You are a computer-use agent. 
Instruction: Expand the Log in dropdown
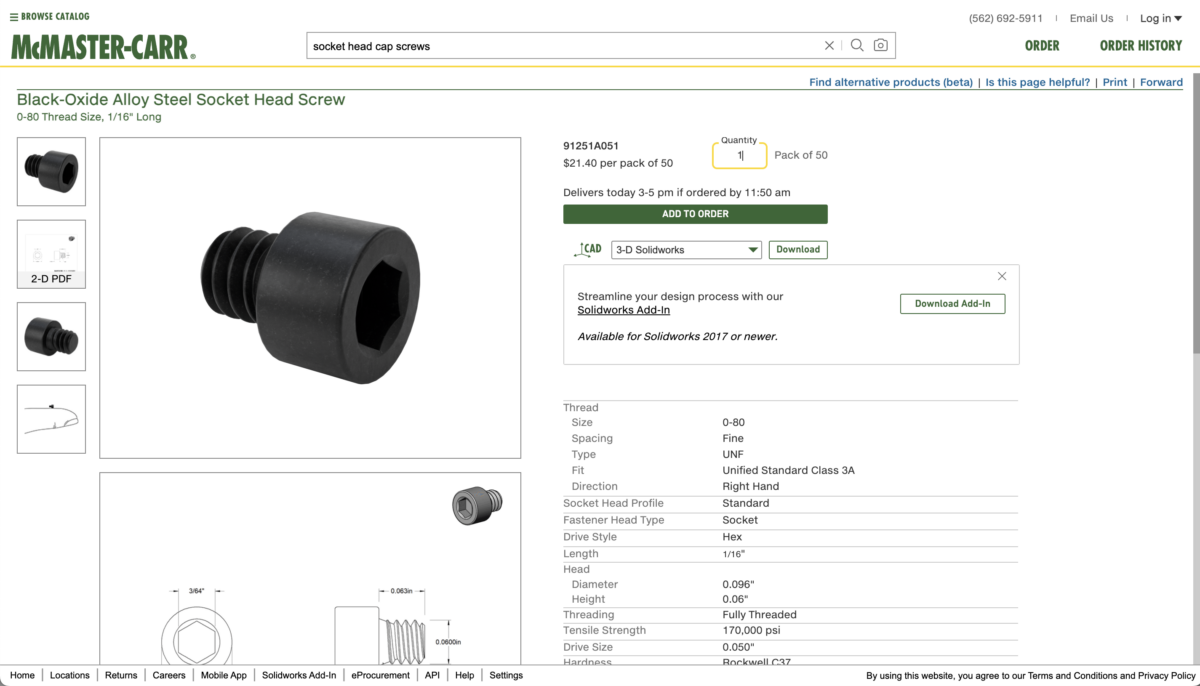[x=1161, y=18]
